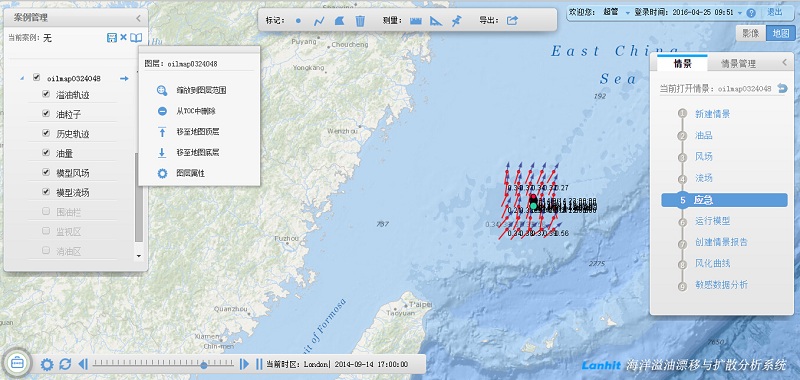The height and width of the screenshot is (380, 800).
Task: Choose 从TOC中删除 menu entry
Action: (x=197, y=111)
